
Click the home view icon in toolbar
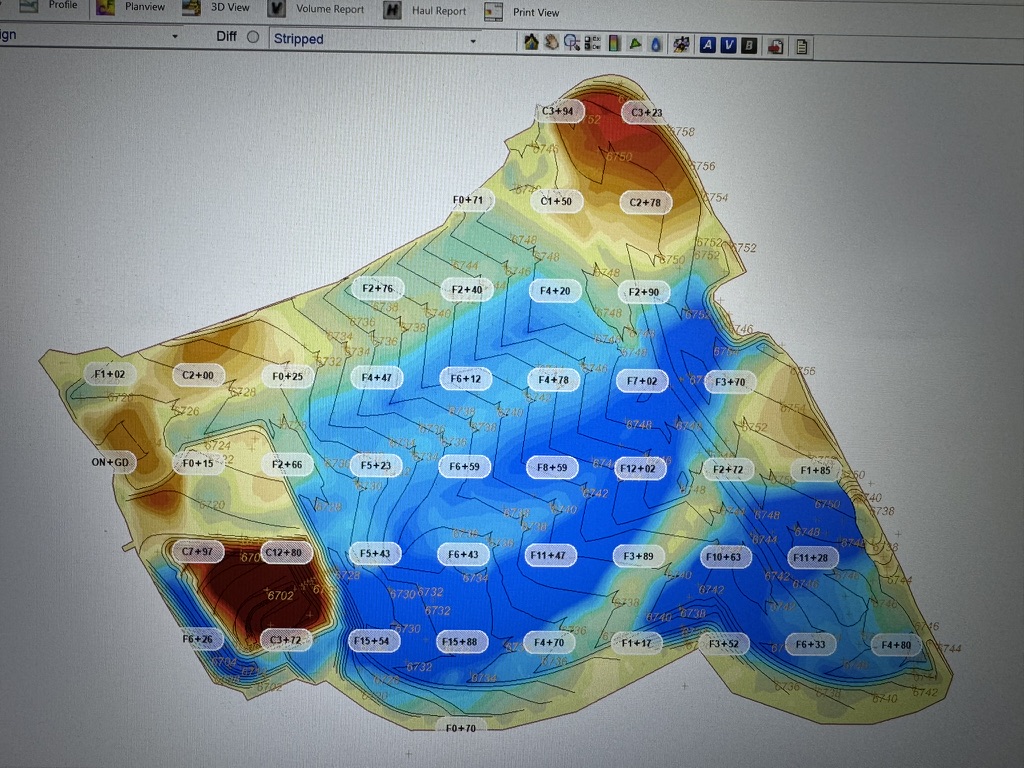click(x=531, y=42)
